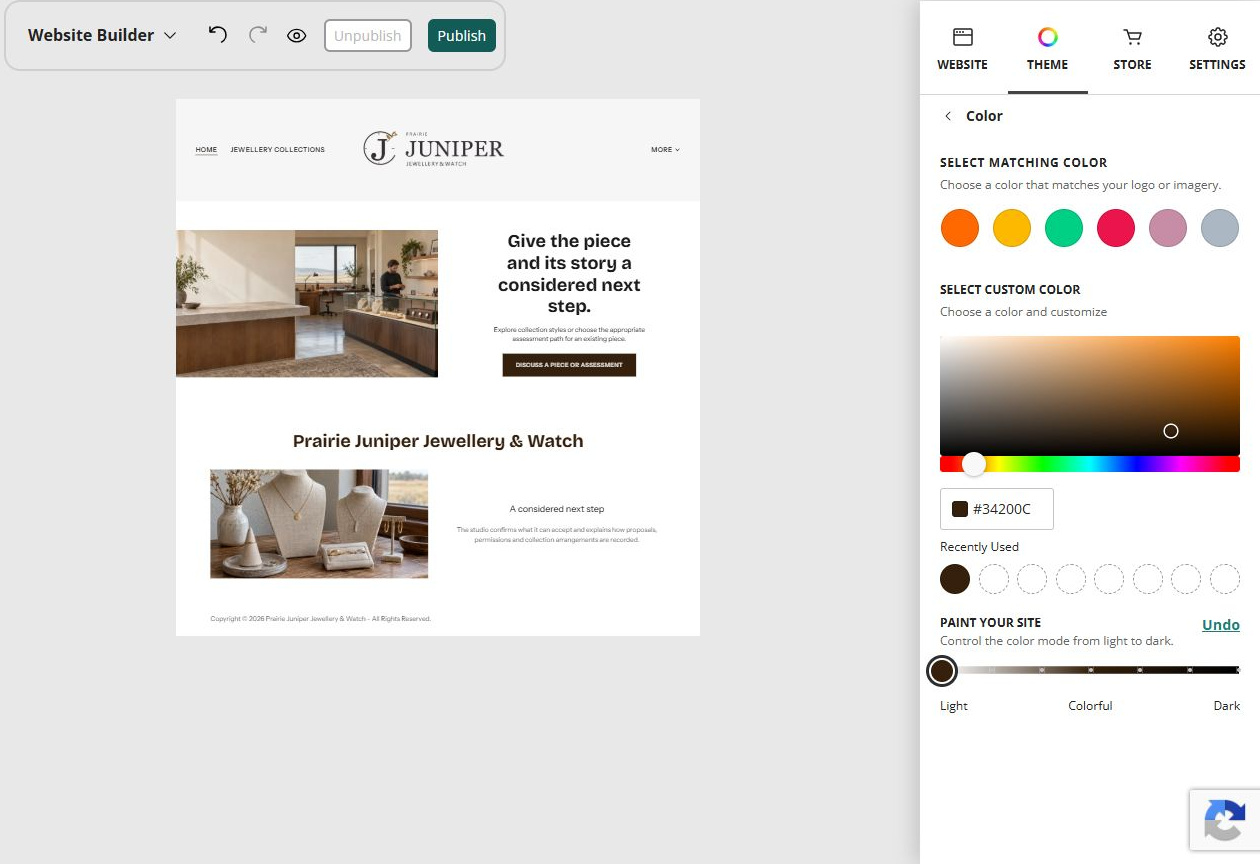Screen dimensions: 1260x864
Task: Open the Website Builder dropdown
Action: 102,35
